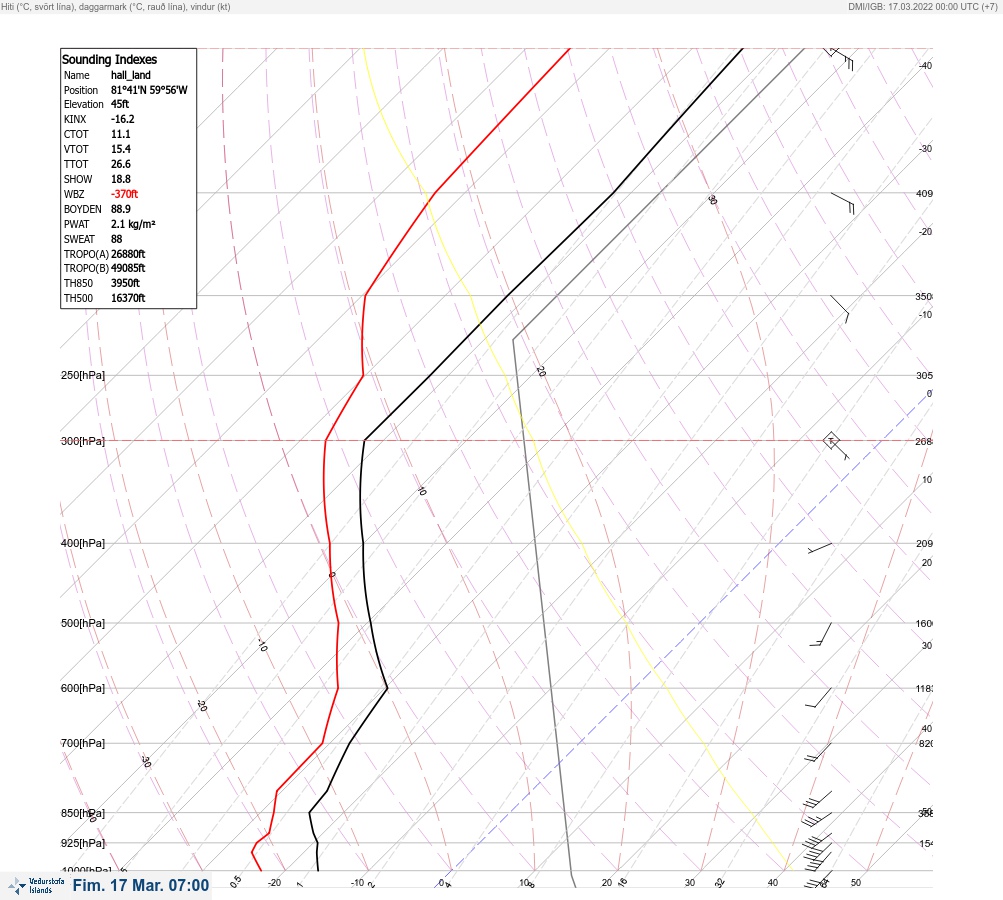Viewport: 1003px width, 900px height.
Task: Click the '-10' label on the bottom temperature axis
Action: [x=358, y=883]
